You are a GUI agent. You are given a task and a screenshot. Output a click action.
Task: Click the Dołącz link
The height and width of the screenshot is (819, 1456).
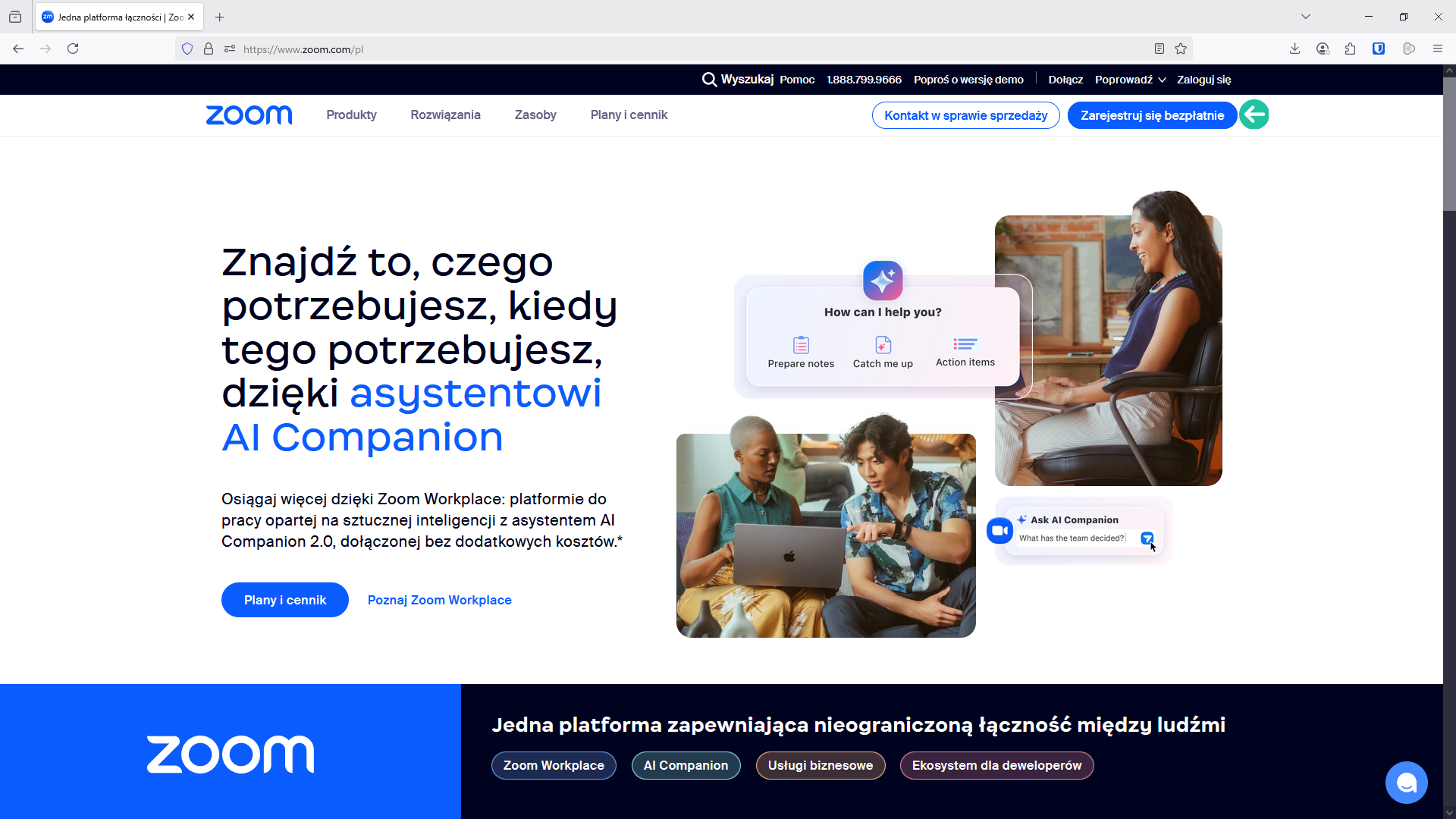(x=1065, y=80)
